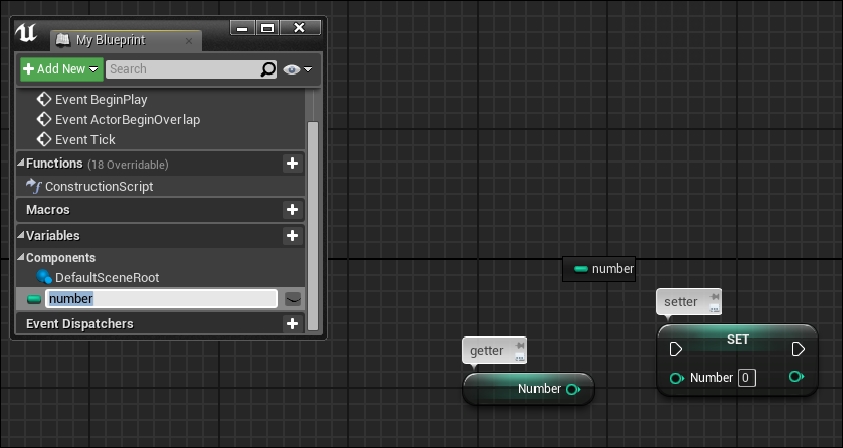This screenshot has height=448, width=843.
Task: Add a new variable with plus icon
Action: (x=292, y=236)
